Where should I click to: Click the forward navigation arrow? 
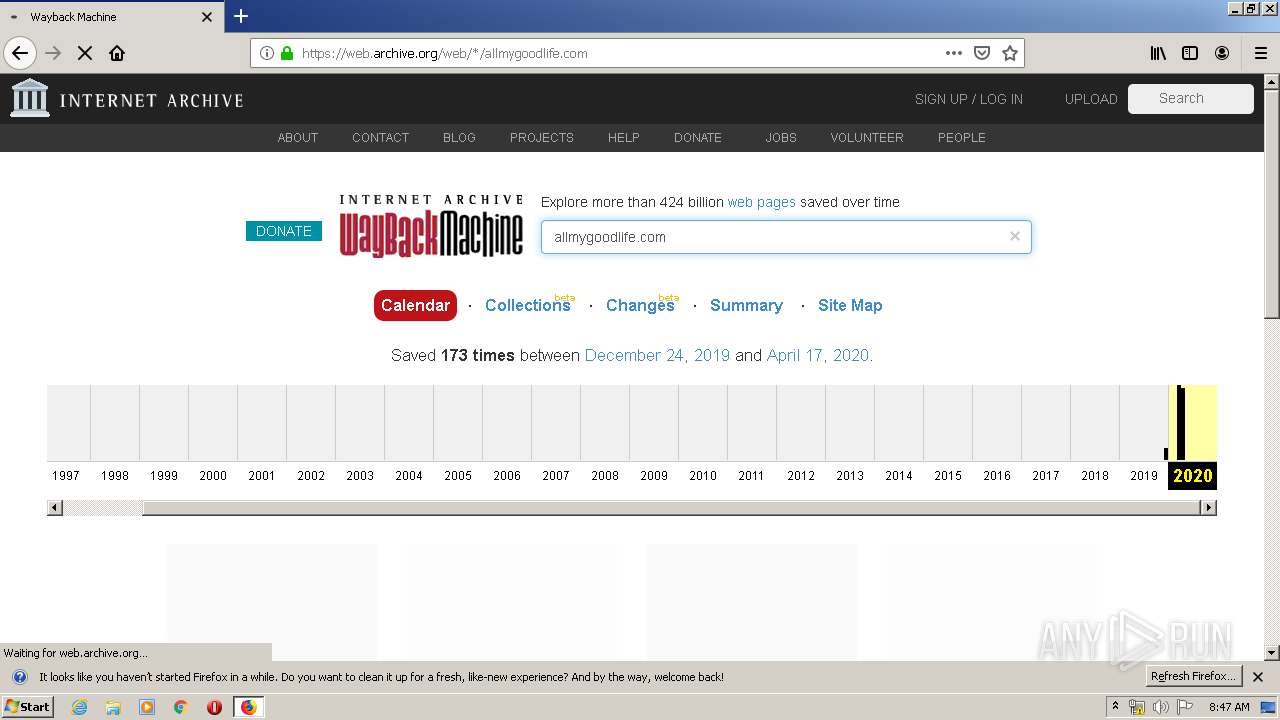pos(53,53)
